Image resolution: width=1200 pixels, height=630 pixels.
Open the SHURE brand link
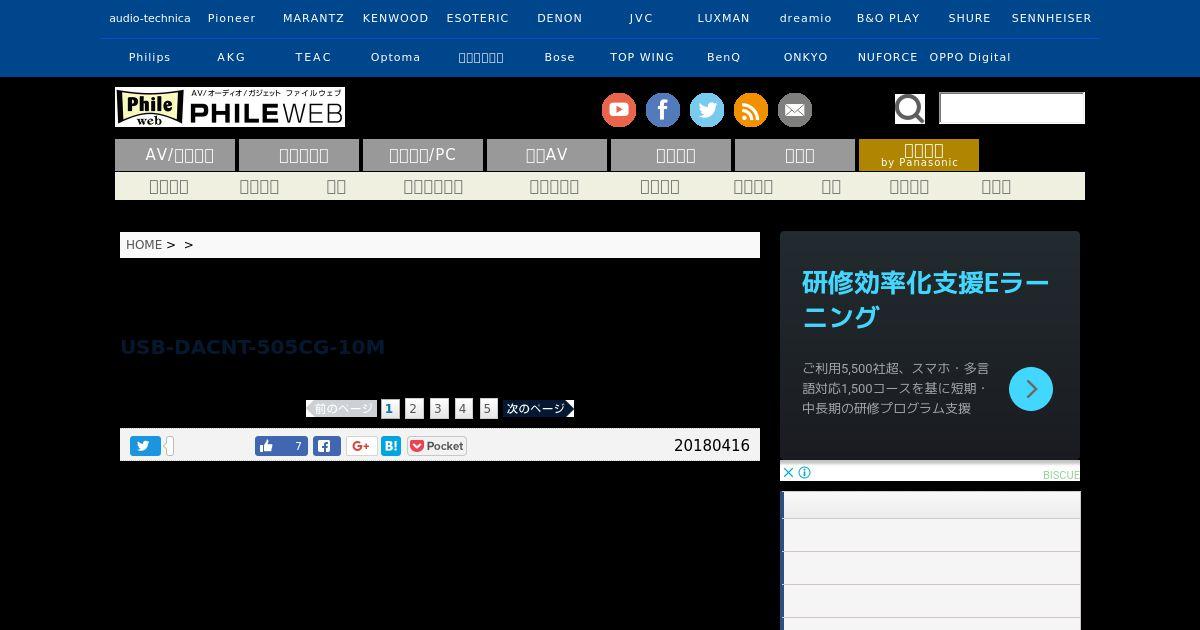point(970,18)
